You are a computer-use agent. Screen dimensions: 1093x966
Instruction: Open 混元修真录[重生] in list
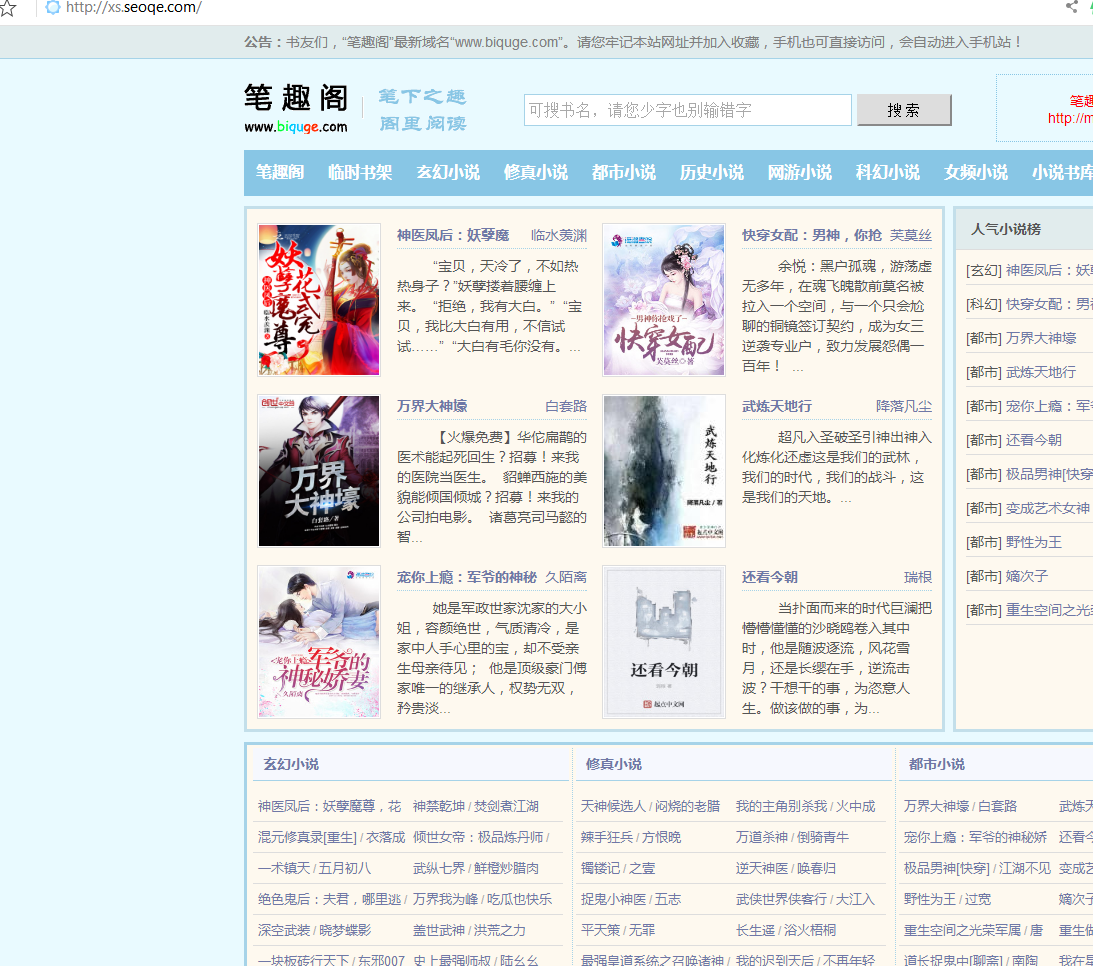pyautogui.click(x=307, y=837)
